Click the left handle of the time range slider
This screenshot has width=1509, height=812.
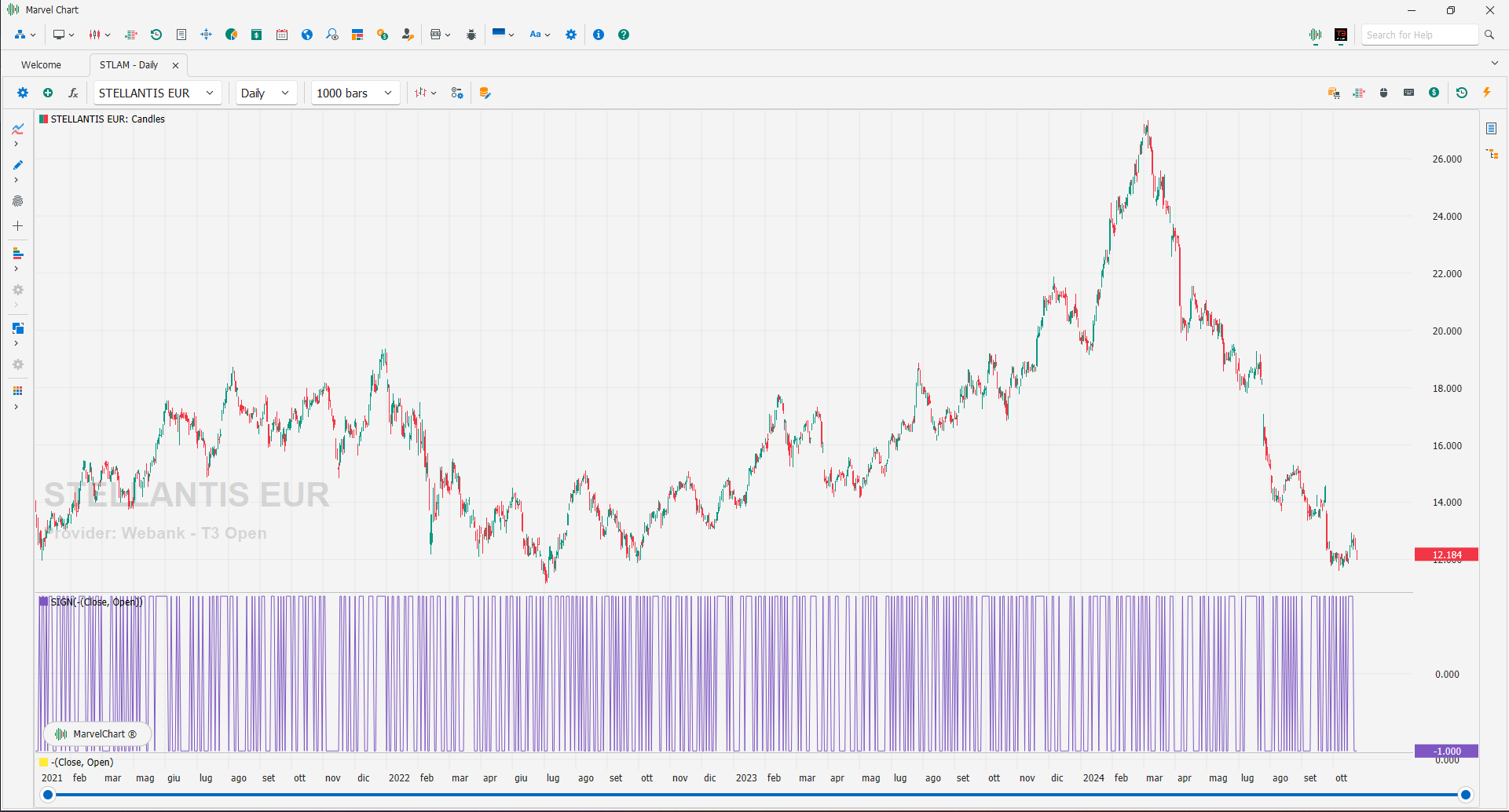coord(48,795)
